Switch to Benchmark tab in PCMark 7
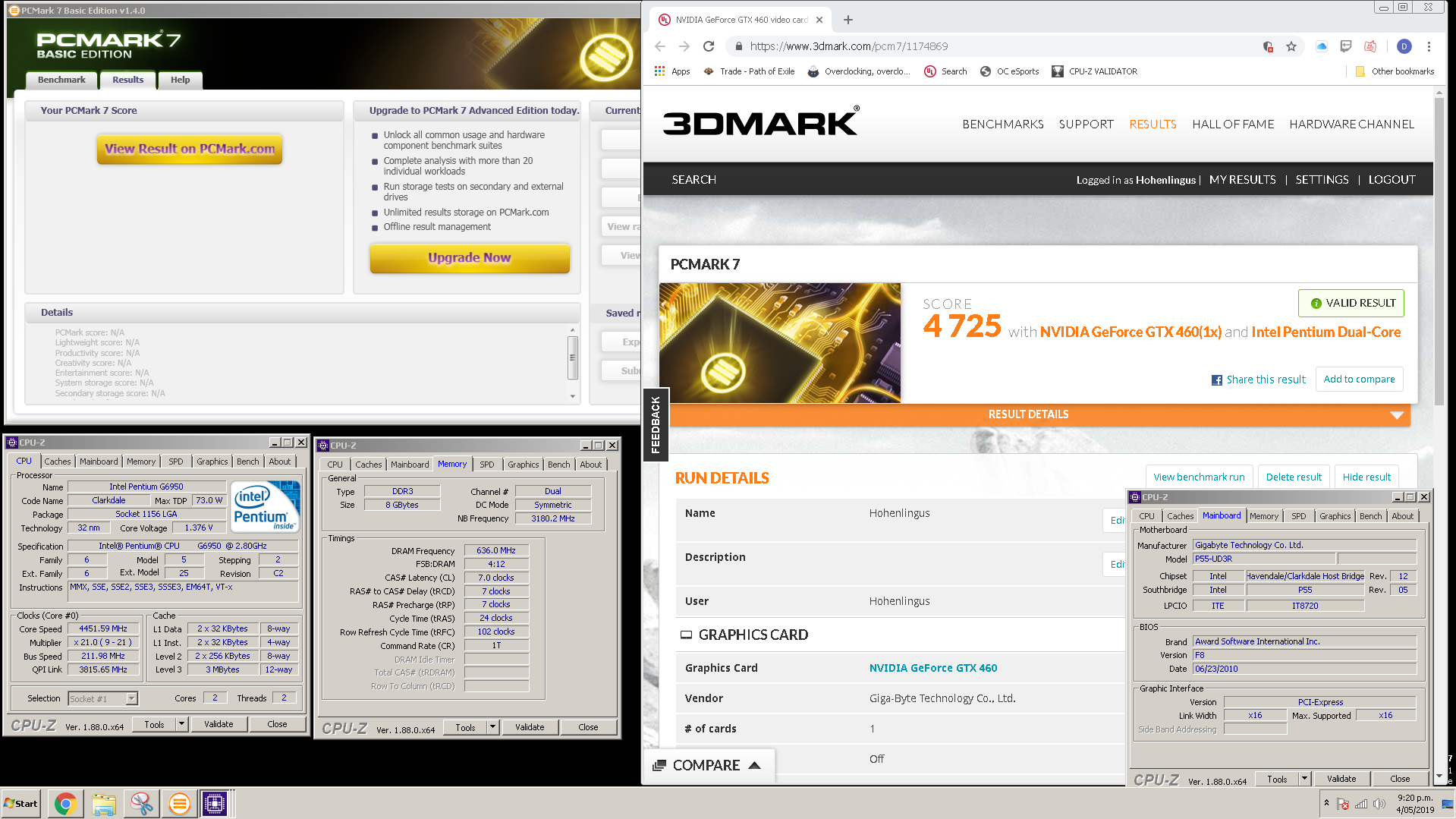 [61, 80]
